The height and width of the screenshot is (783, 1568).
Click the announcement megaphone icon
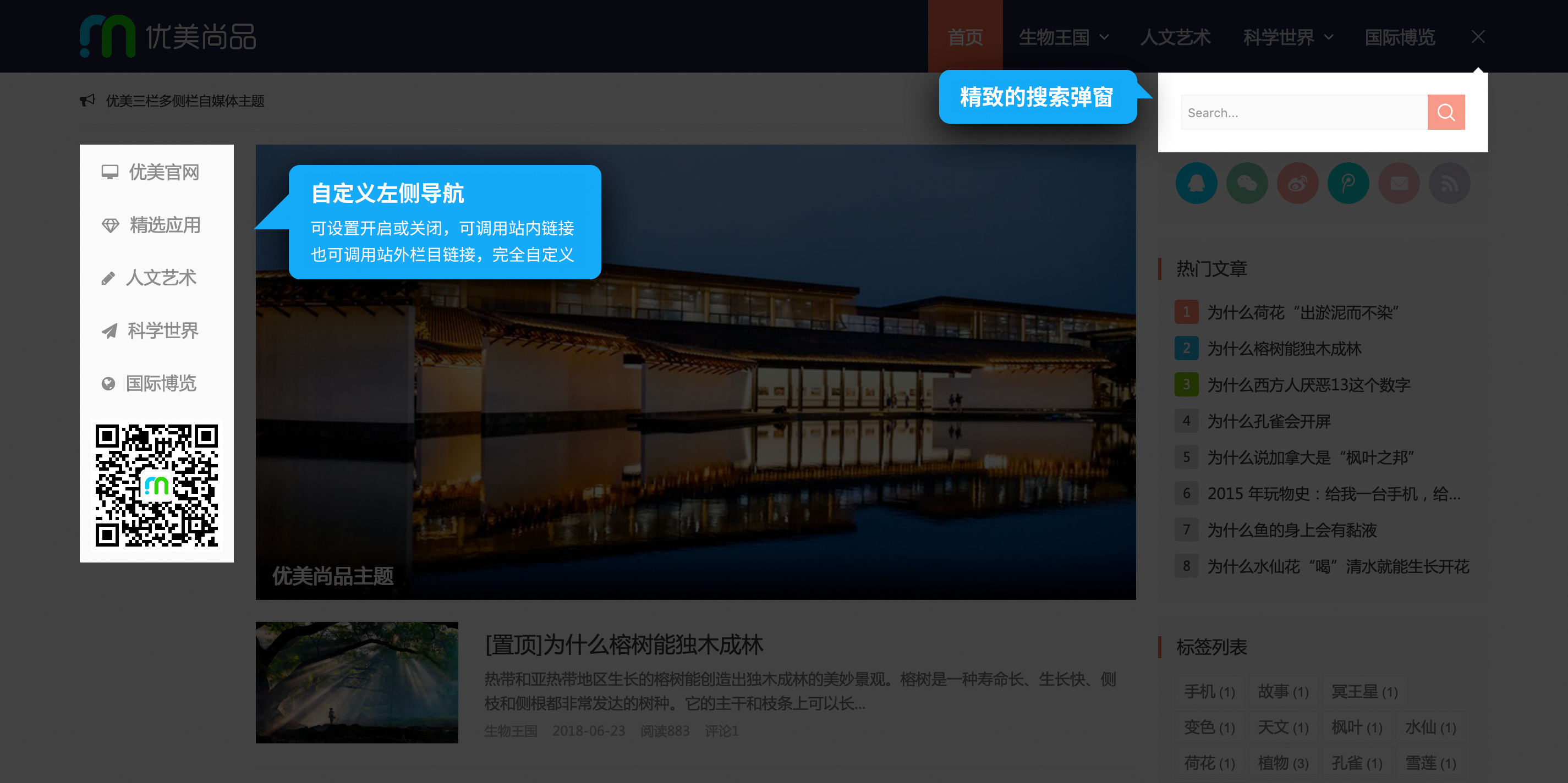87,100
